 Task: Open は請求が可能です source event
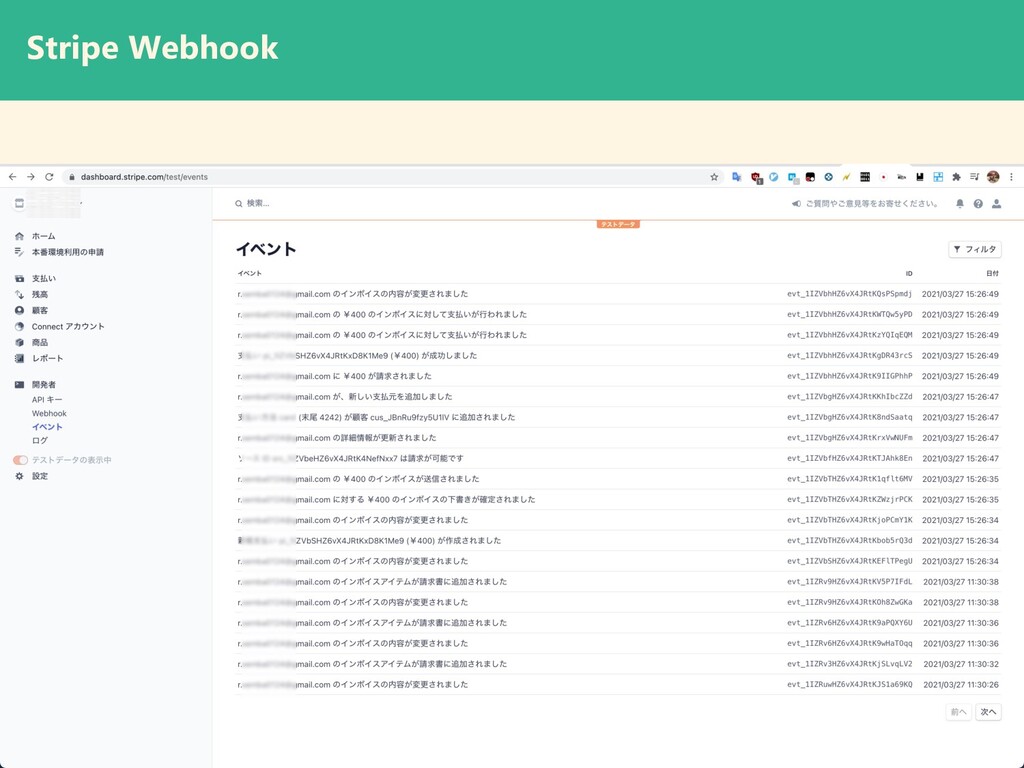pos(618,459)
